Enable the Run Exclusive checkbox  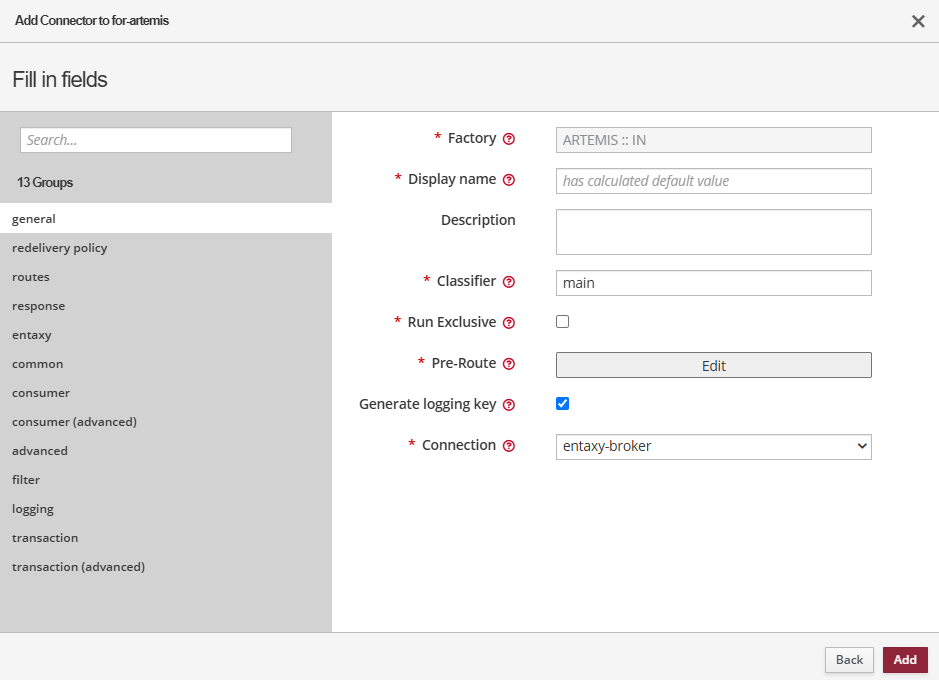point(562,322)
